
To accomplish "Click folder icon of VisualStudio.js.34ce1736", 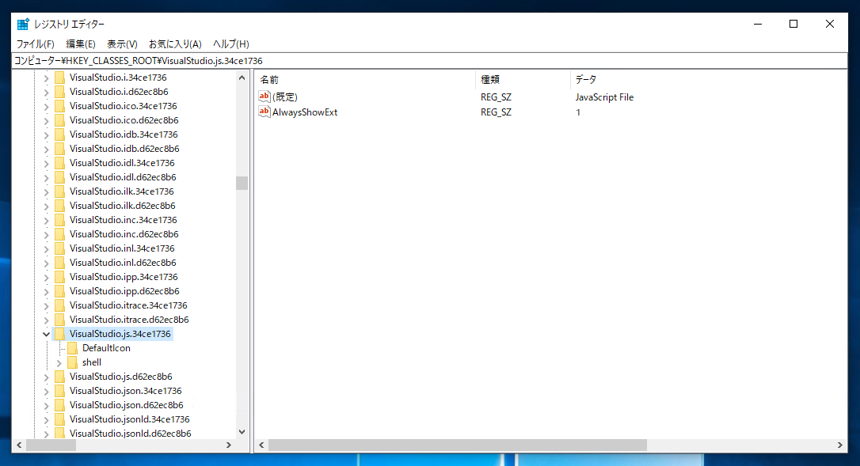I will pyautogui.click(x=60, y=334).
